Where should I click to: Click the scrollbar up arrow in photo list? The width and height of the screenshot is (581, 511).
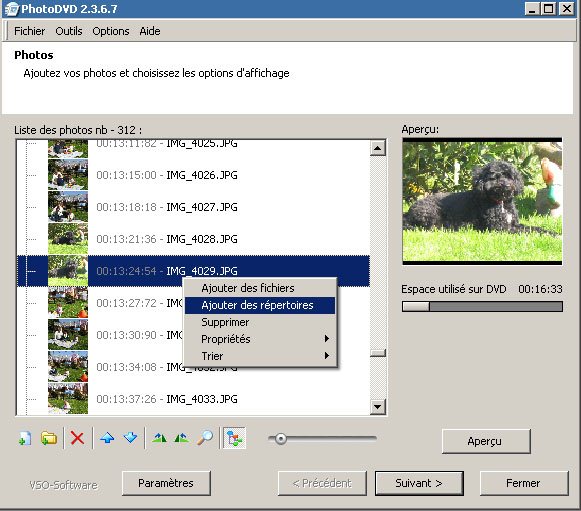[378, 148]
